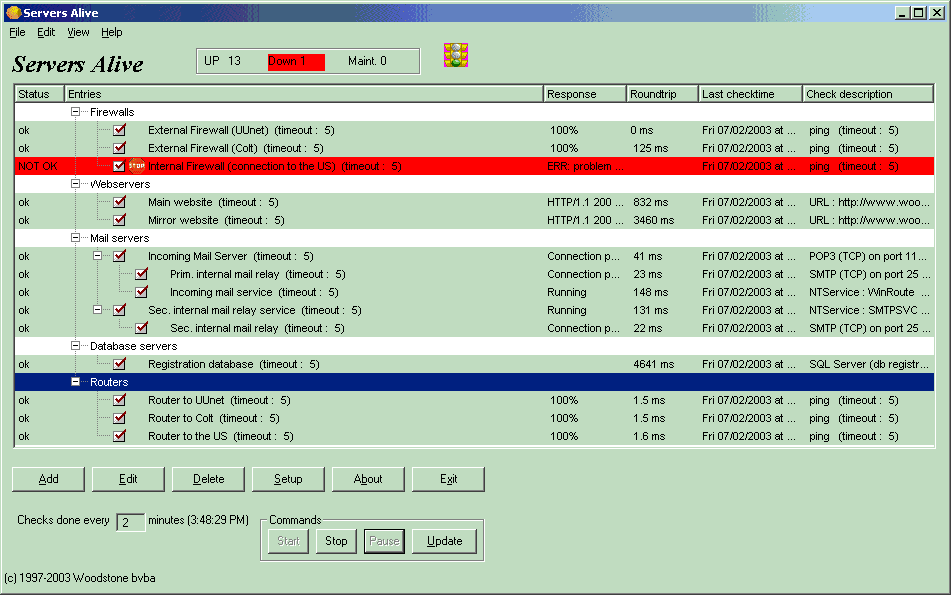Open the File menu
This screenshot has height=595, width=951.
point(17,32)
